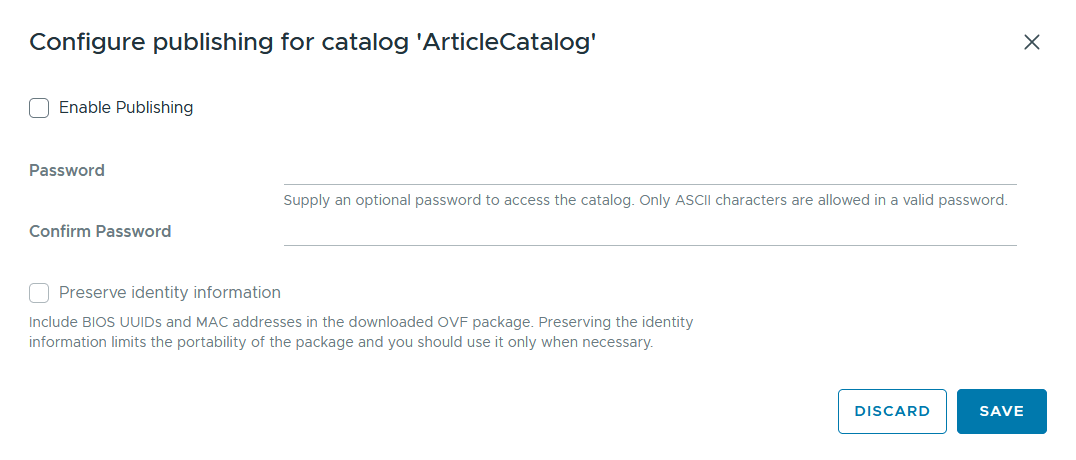Click the 'Confirm Password' field label
Viewport: 1076px width, 460px height.
(x=100, y=231)
